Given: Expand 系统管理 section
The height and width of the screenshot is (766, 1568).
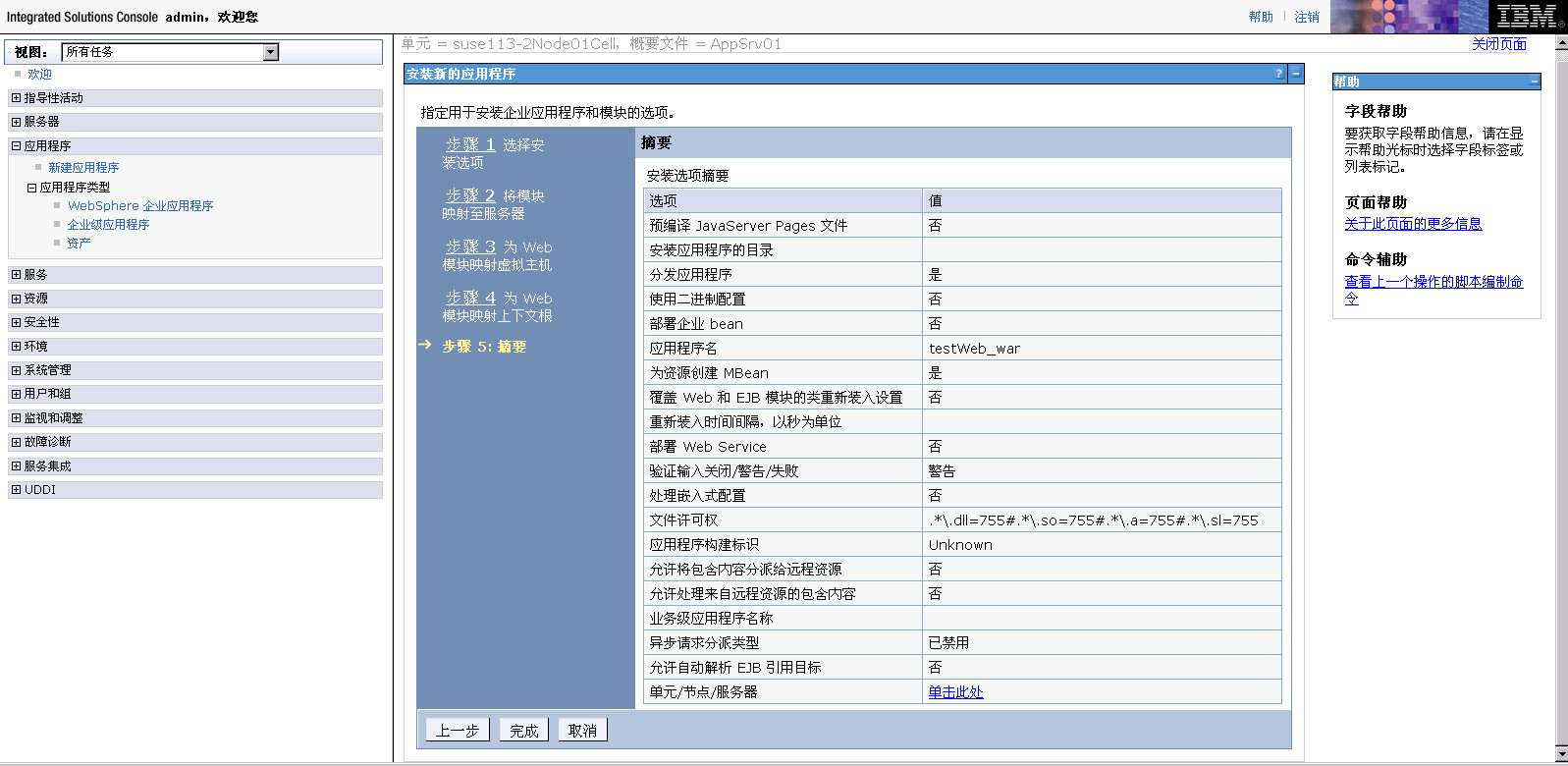Looking at the screenshot, I should pos(16,370).
